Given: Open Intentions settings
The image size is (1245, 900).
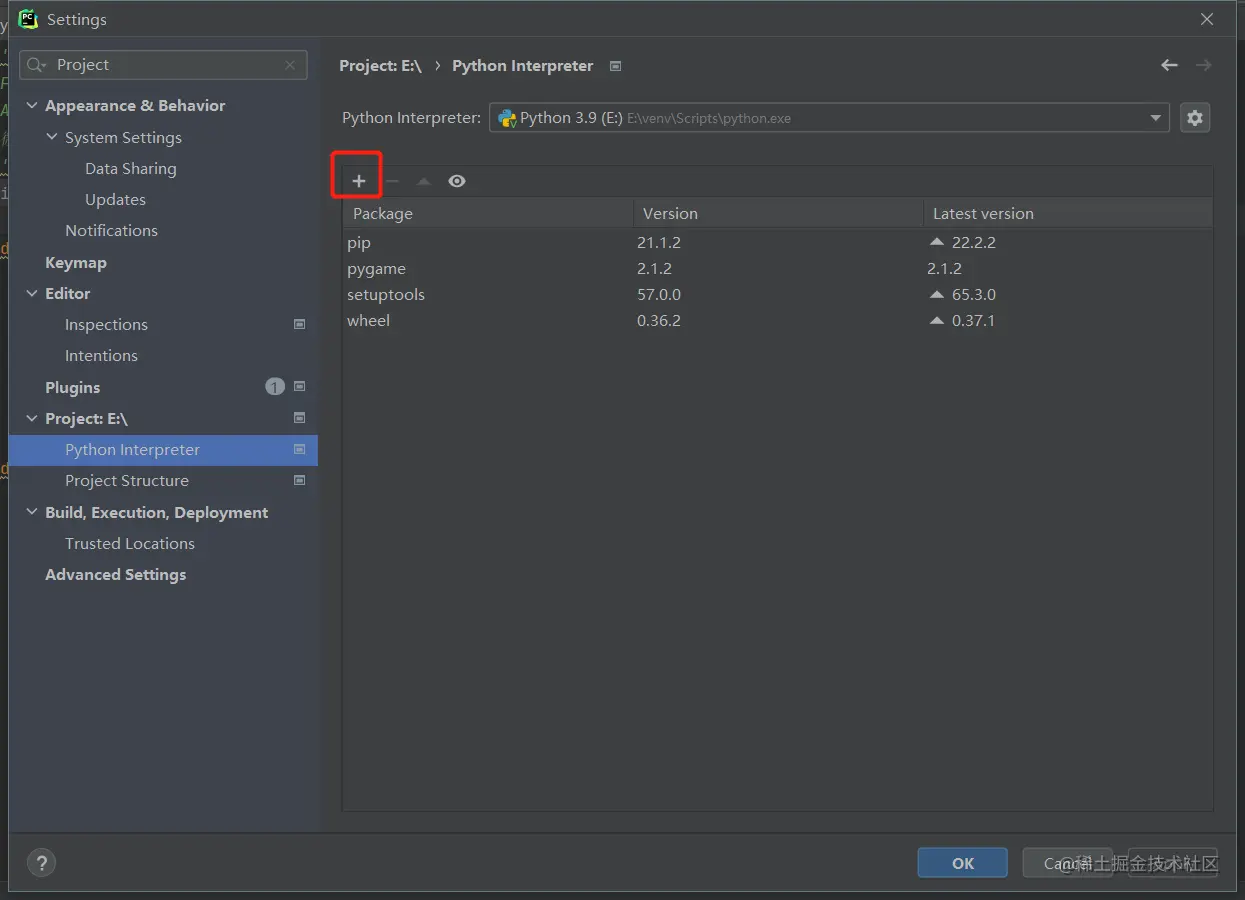Looking at the screenshot, I should [x=101, y=356].
